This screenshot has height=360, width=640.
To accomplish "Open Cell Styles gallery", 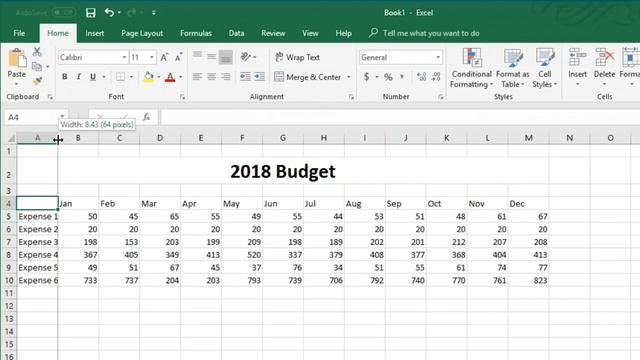I will click(544, 68).
